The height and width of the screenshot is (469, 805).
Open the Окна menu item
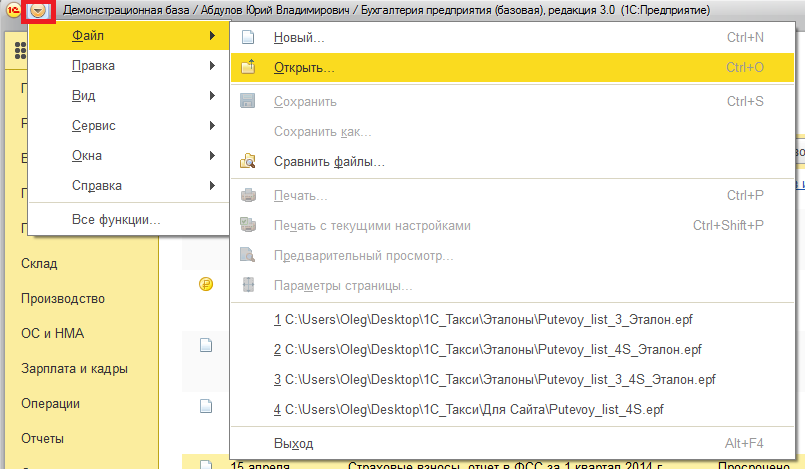coord(87,156)
